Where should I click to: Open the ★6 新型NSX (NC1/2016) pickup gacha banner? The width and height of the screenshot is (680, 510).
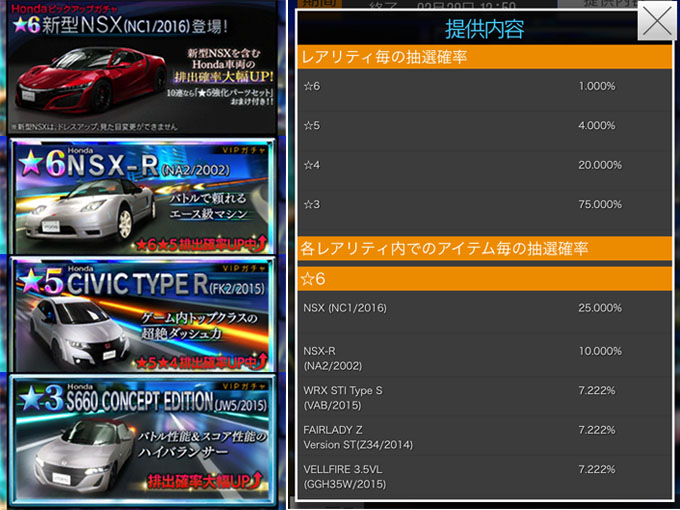pos(142,67)
